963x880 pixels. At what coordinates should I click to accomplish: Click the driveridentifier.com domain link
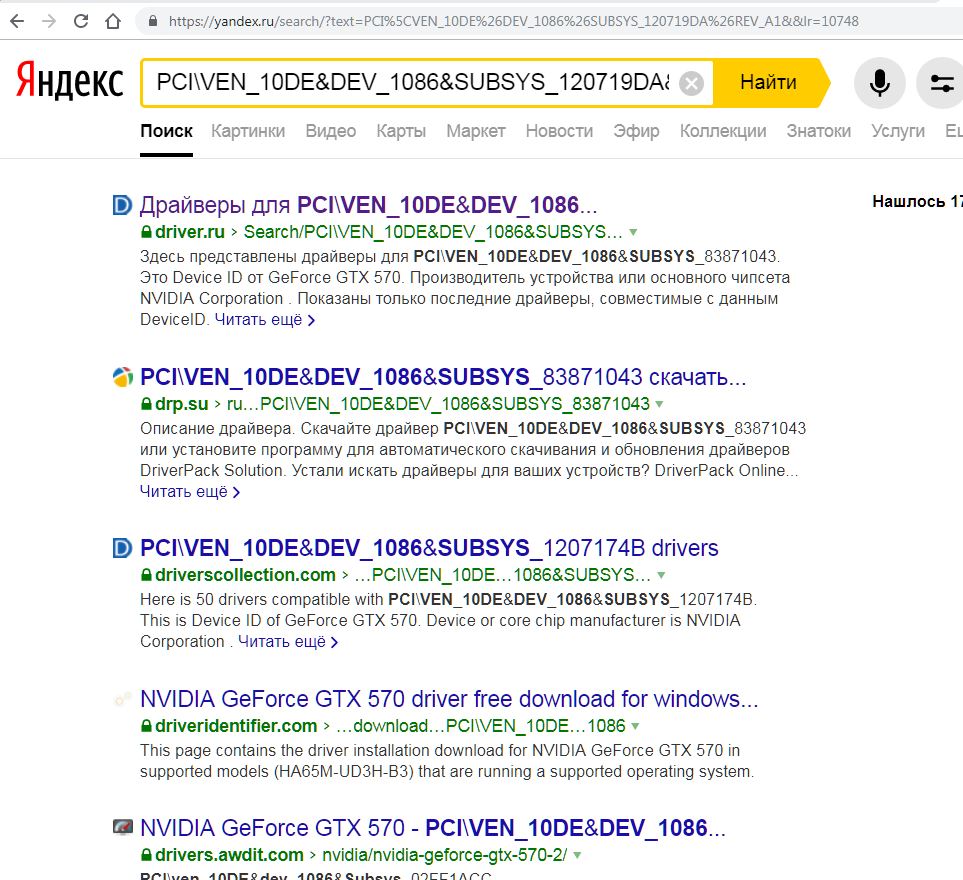pyautogui.click(x=236, y=726)
